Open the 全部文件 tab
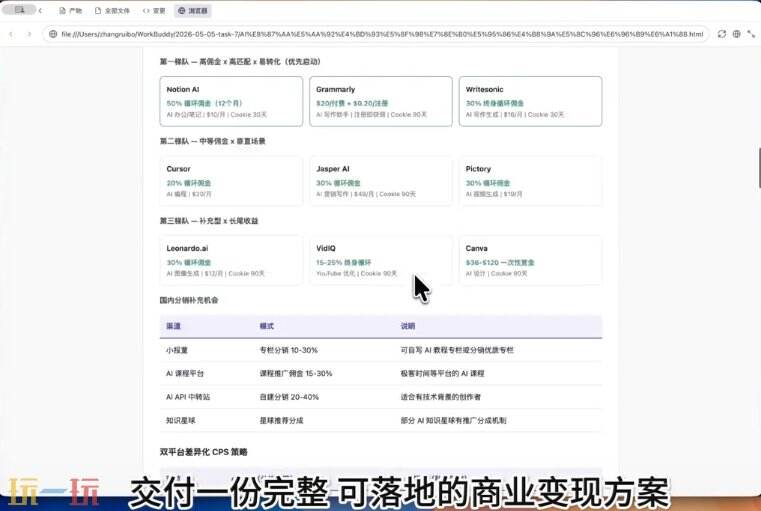Screen dimensions: 761x511 click(112, 11)
